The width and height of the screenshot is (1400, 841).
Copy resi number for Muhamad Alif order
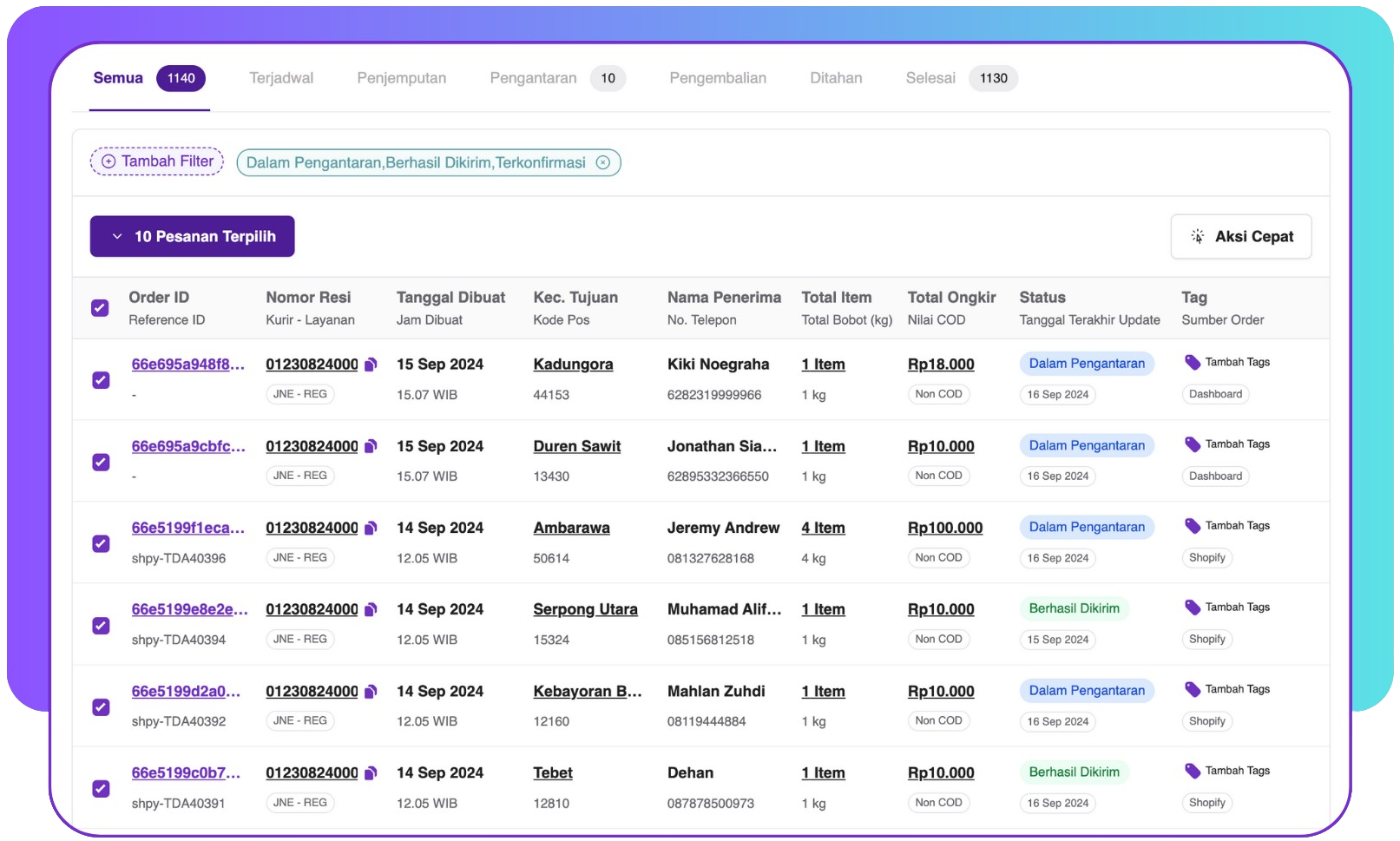[371, 609]
